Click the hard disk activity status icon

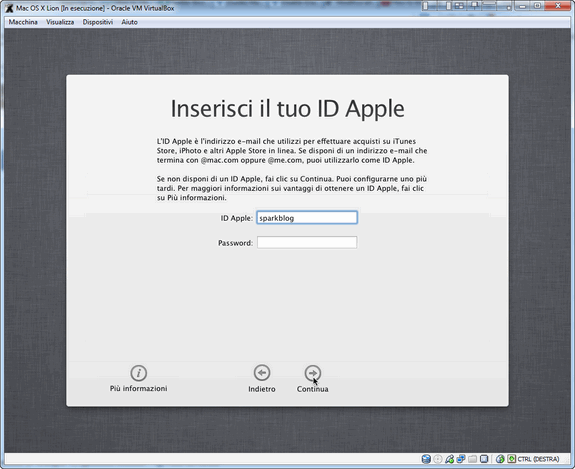(x=426, y=459)
